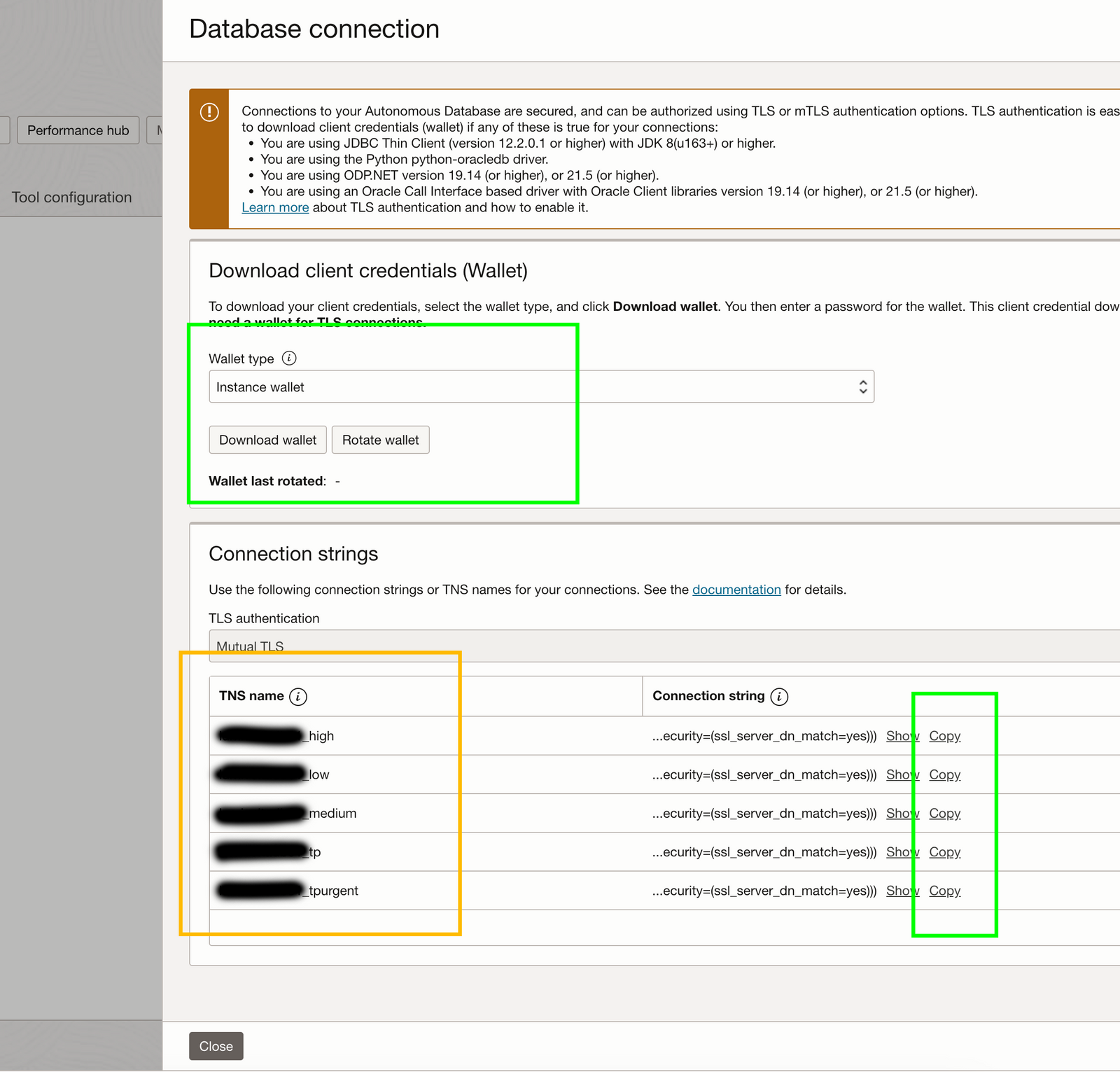The image size is (1120, 1072).
Task: Click the Instance wallet selector arrows
Action: click(x=863, y=386)
